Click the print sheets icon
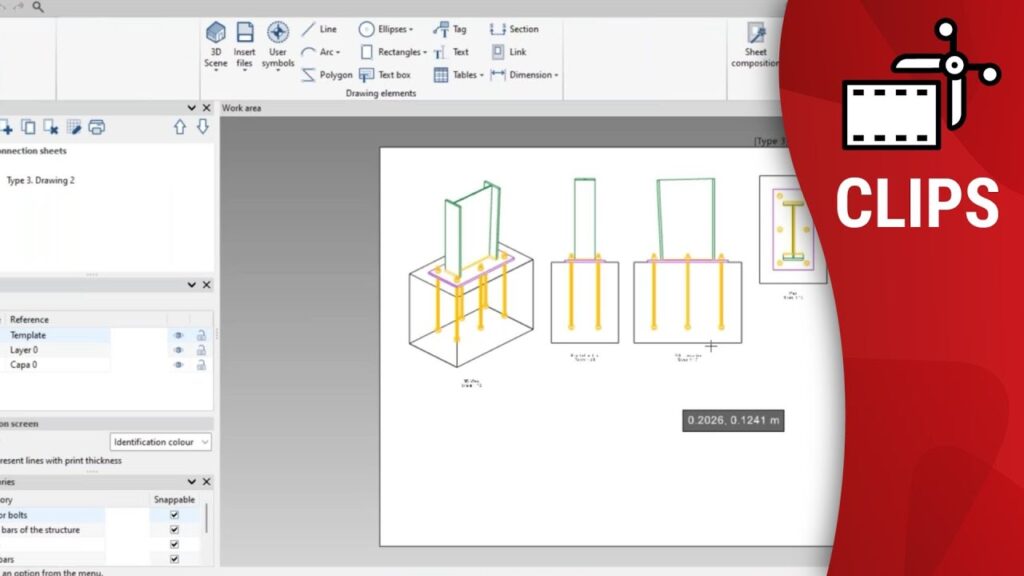 [96, 127]
